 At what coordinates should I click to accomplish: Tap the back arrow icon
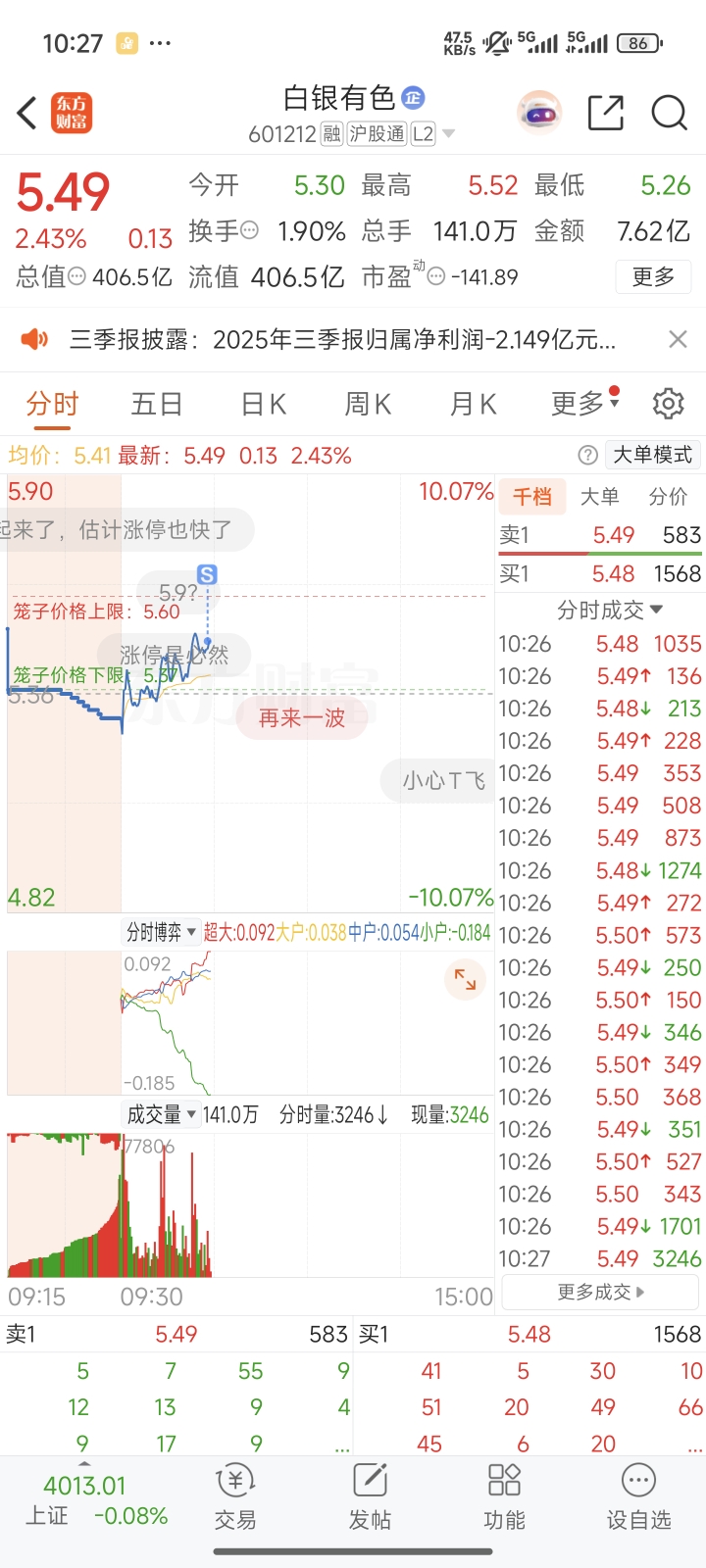point(27,113)
